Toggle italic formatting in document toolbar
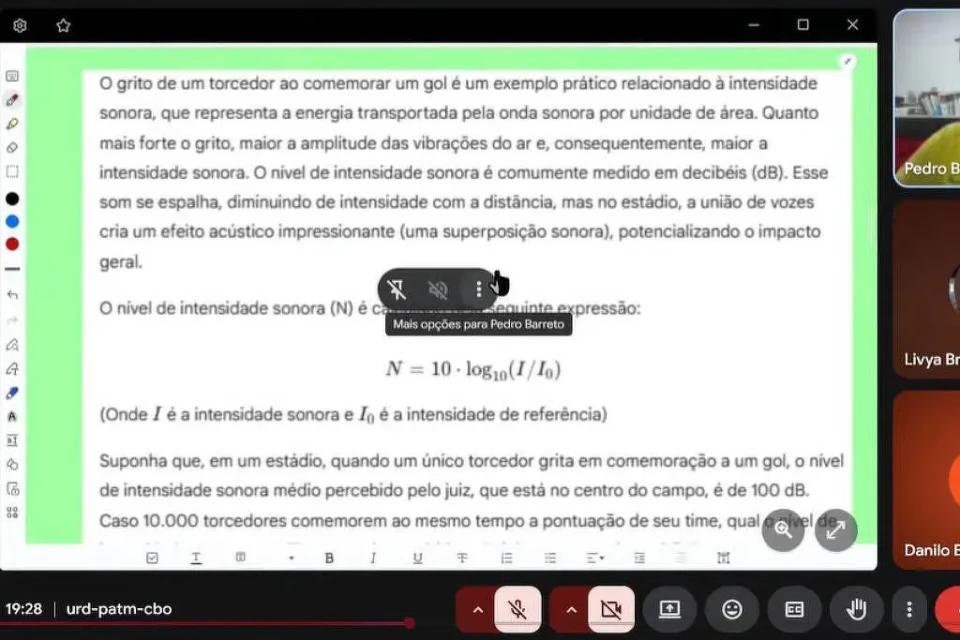 [x=373, y=558]
